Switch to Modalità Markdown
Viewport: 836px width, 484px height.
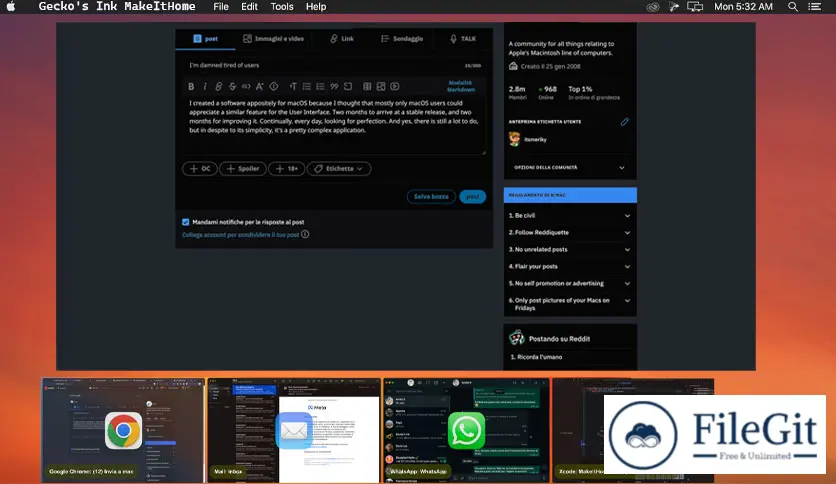(x=461, y=86)
